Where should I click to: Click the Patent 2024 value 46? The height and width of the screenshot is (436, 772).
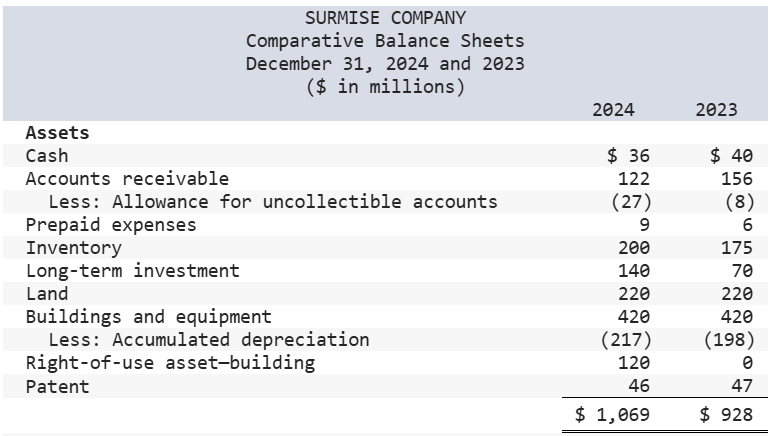[x=639, y=386]
